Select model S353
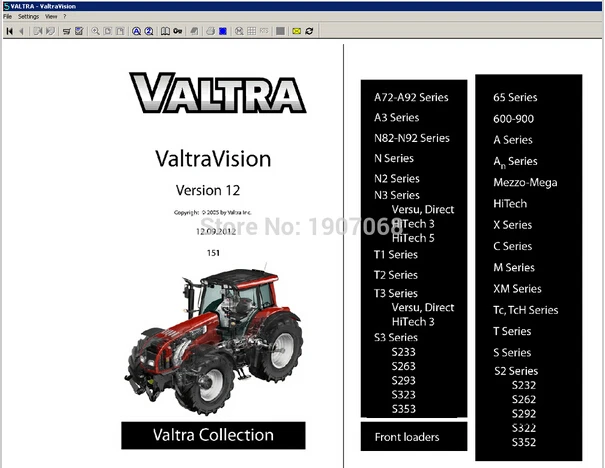This screenshot has height=468, width=605. [x=404, y=409]
